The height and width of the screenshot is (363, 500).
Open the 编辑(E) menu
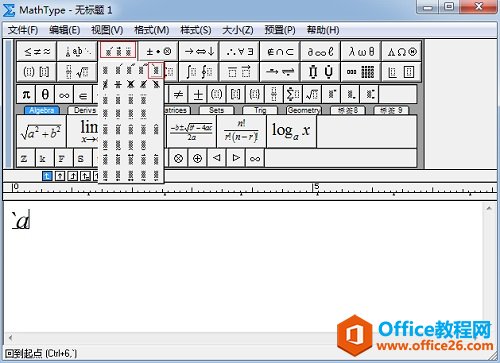(64, 30)
